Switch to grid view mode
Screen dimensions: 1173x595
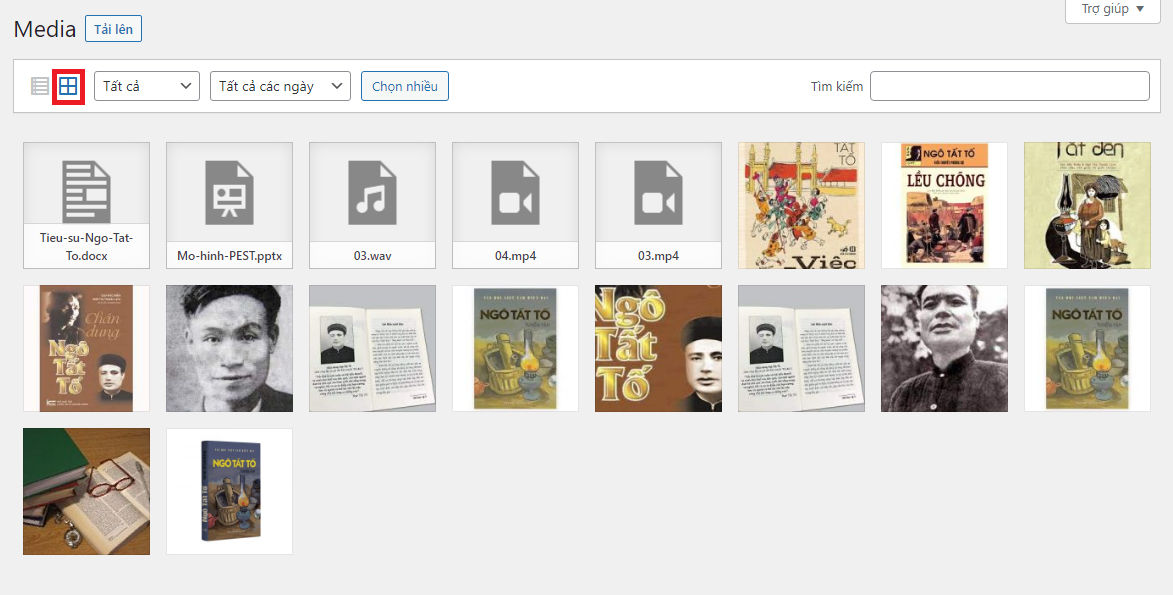coord(68,86)
